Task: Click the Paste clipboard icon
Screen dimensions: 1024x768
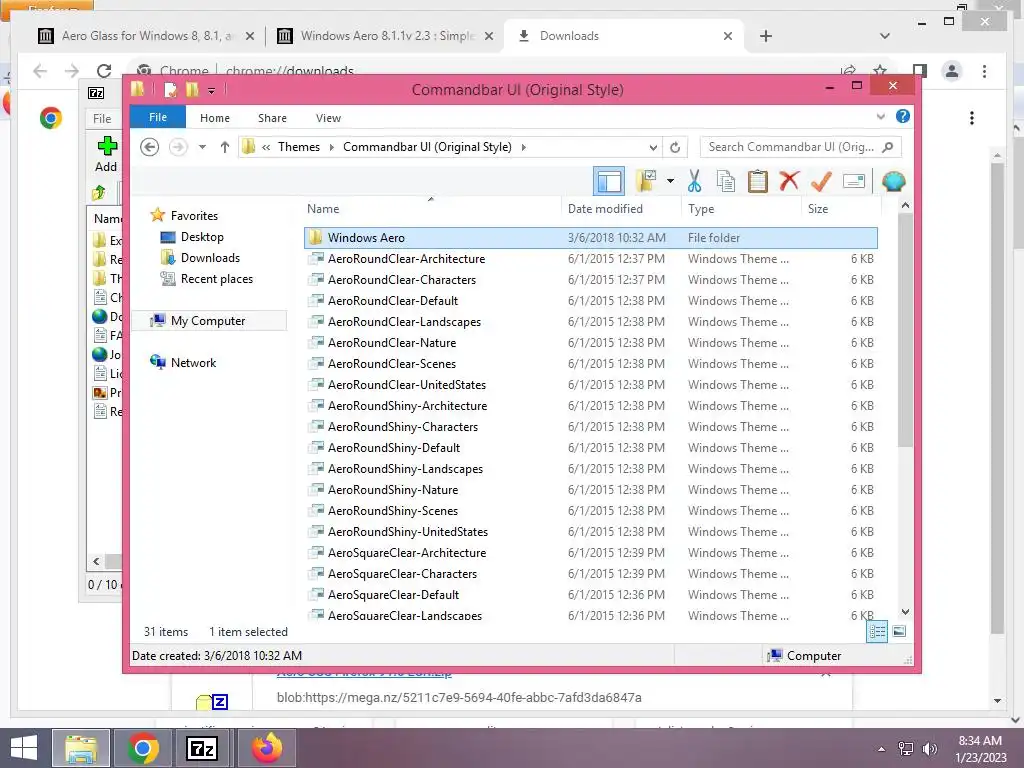Action: pos(758,181)
